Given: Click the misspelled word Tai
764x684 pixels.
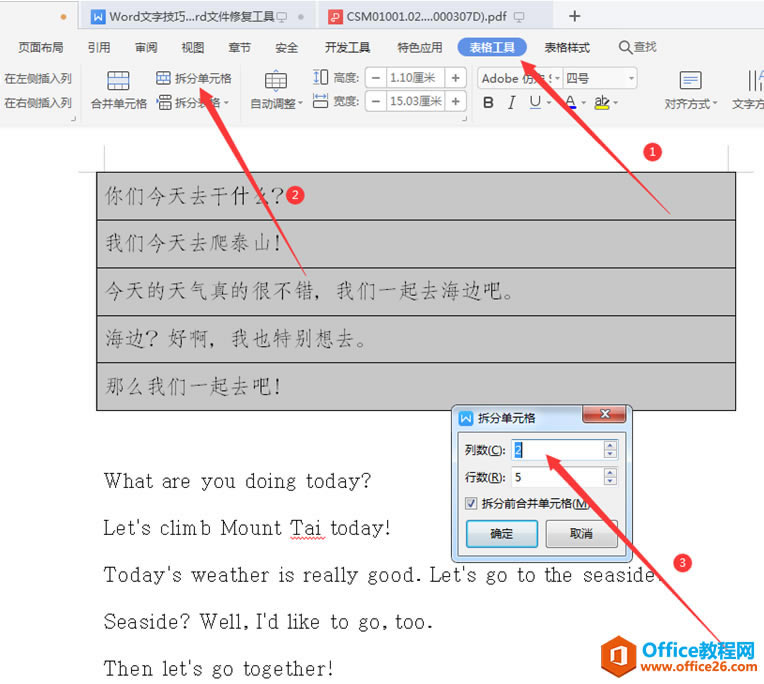Looking at the screenshot, I should pos(308,528).
